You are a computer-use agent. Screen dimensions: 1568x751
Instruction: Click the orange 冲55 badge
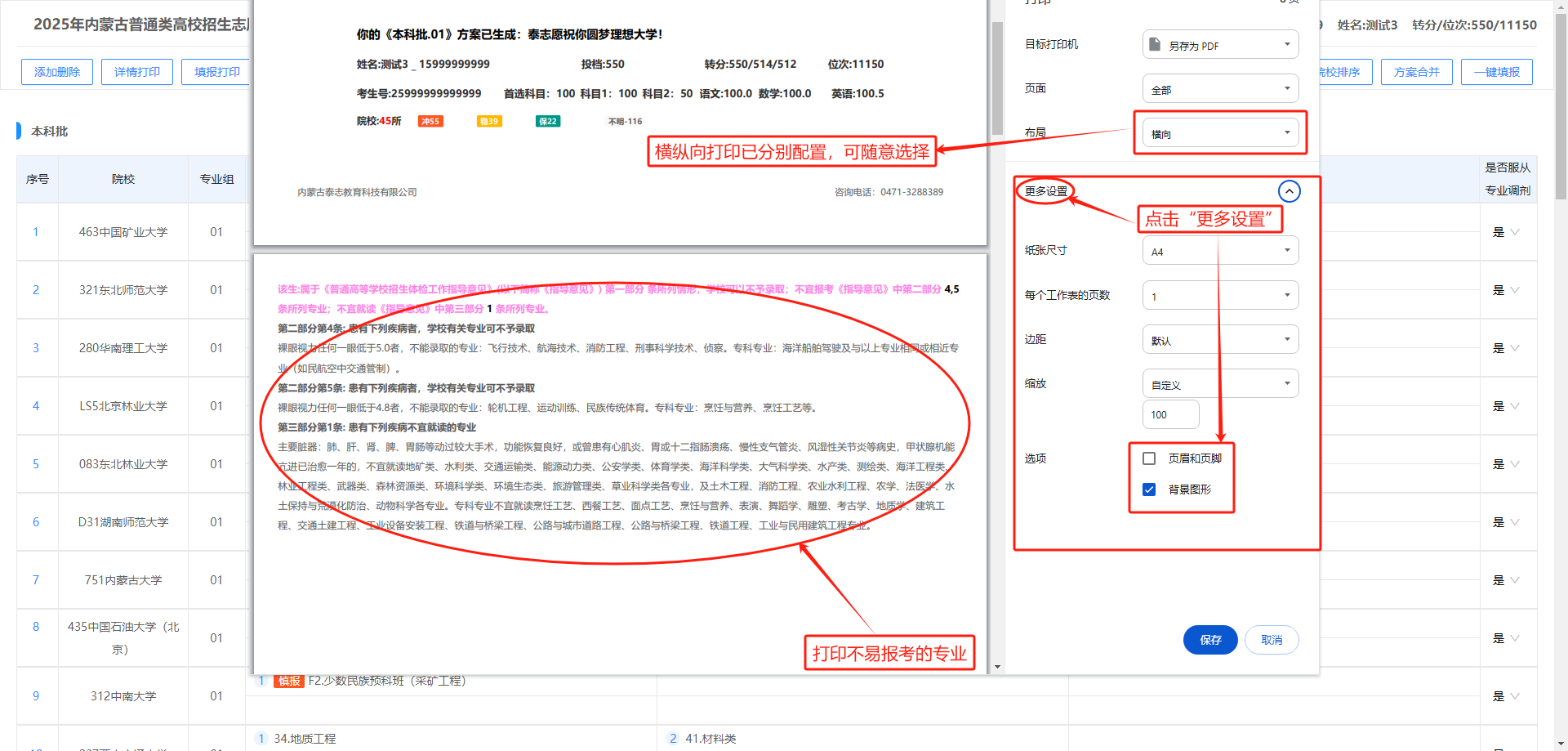[x=430, y=121]
